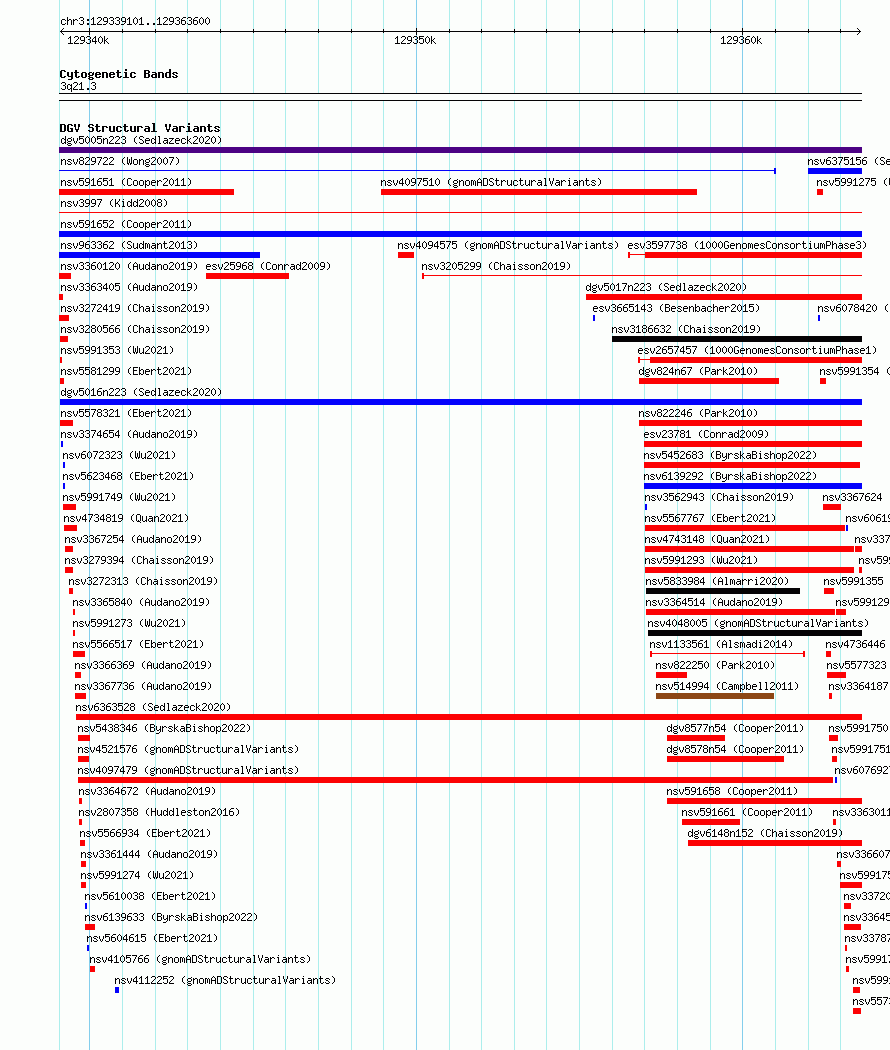Select nsv5581299 (Ebert2021) variant
Image resolution: width=890 pixels, height=1050 pixels.
(126, 371)
